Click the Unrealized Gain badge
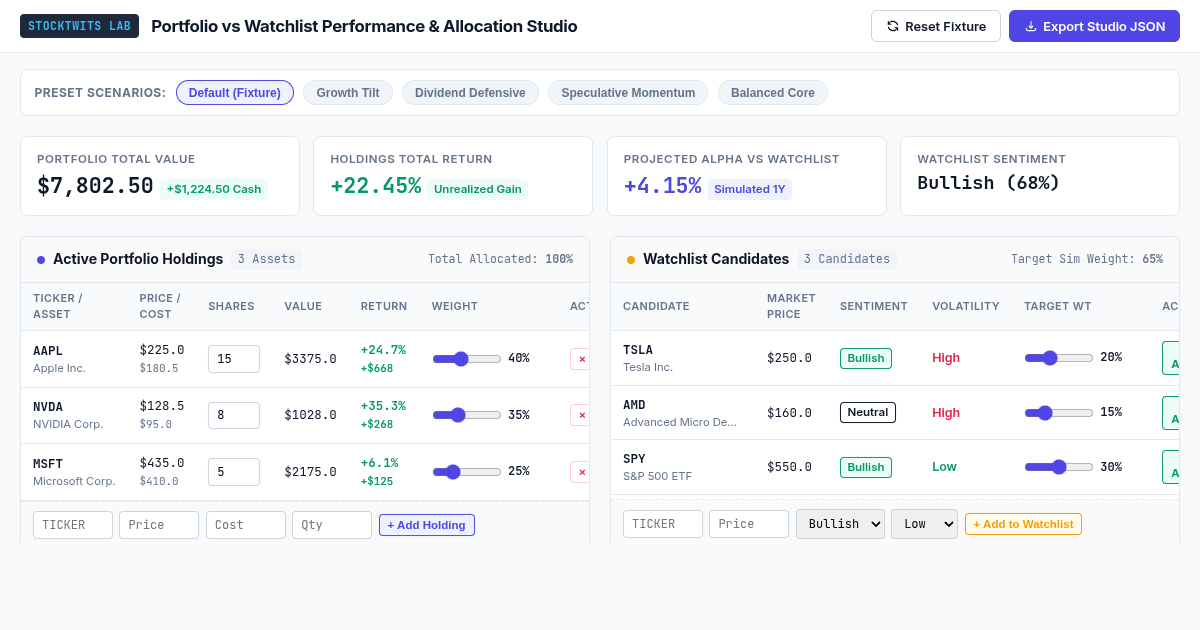This screenshot has height=630, width=1200. click(478, 189)
